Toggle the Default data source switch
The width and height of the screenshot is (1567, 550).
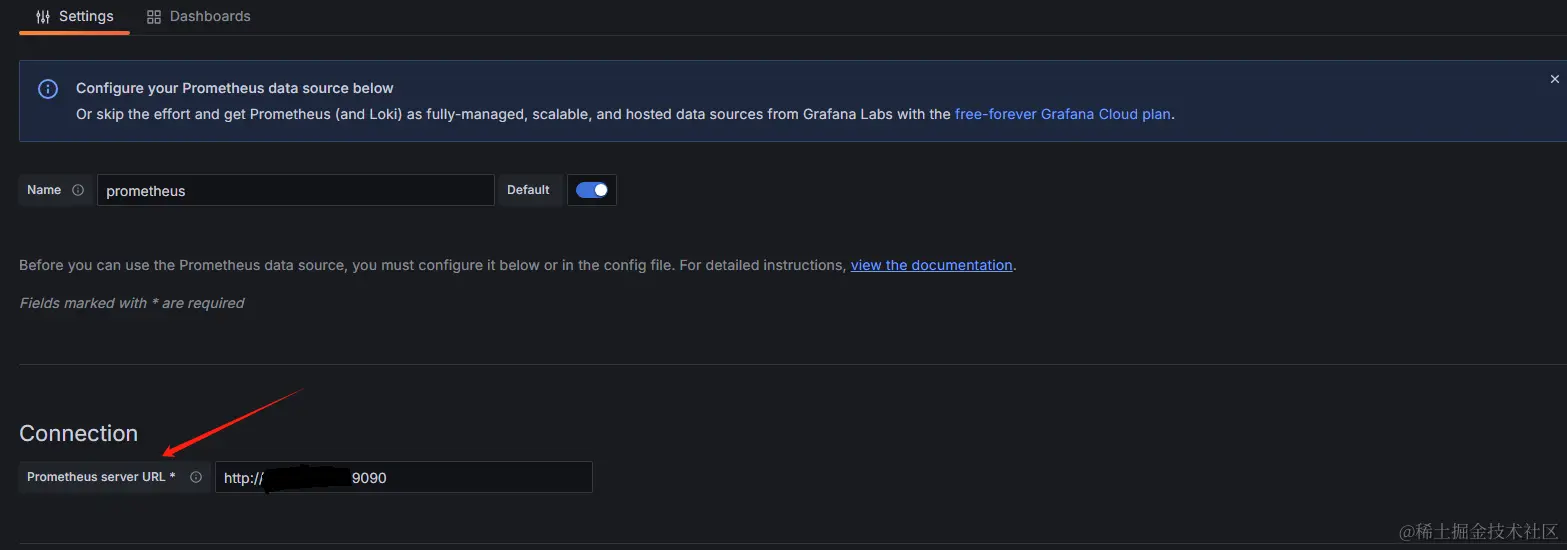coord(592,190)
